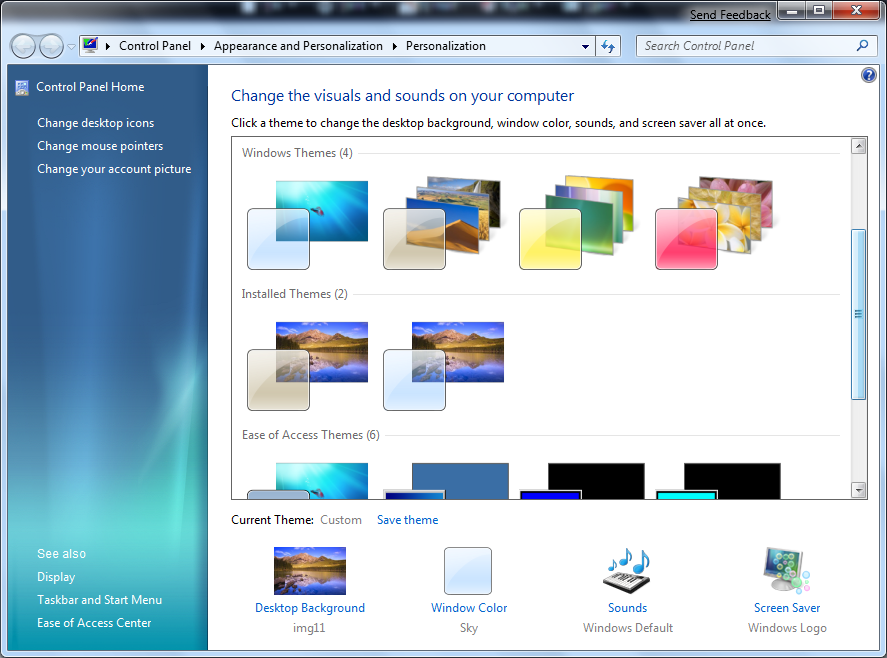Open the recent pages arrow beside Forward
The width and height of the screenshot is (887, 658).
(x=71, y=47)
